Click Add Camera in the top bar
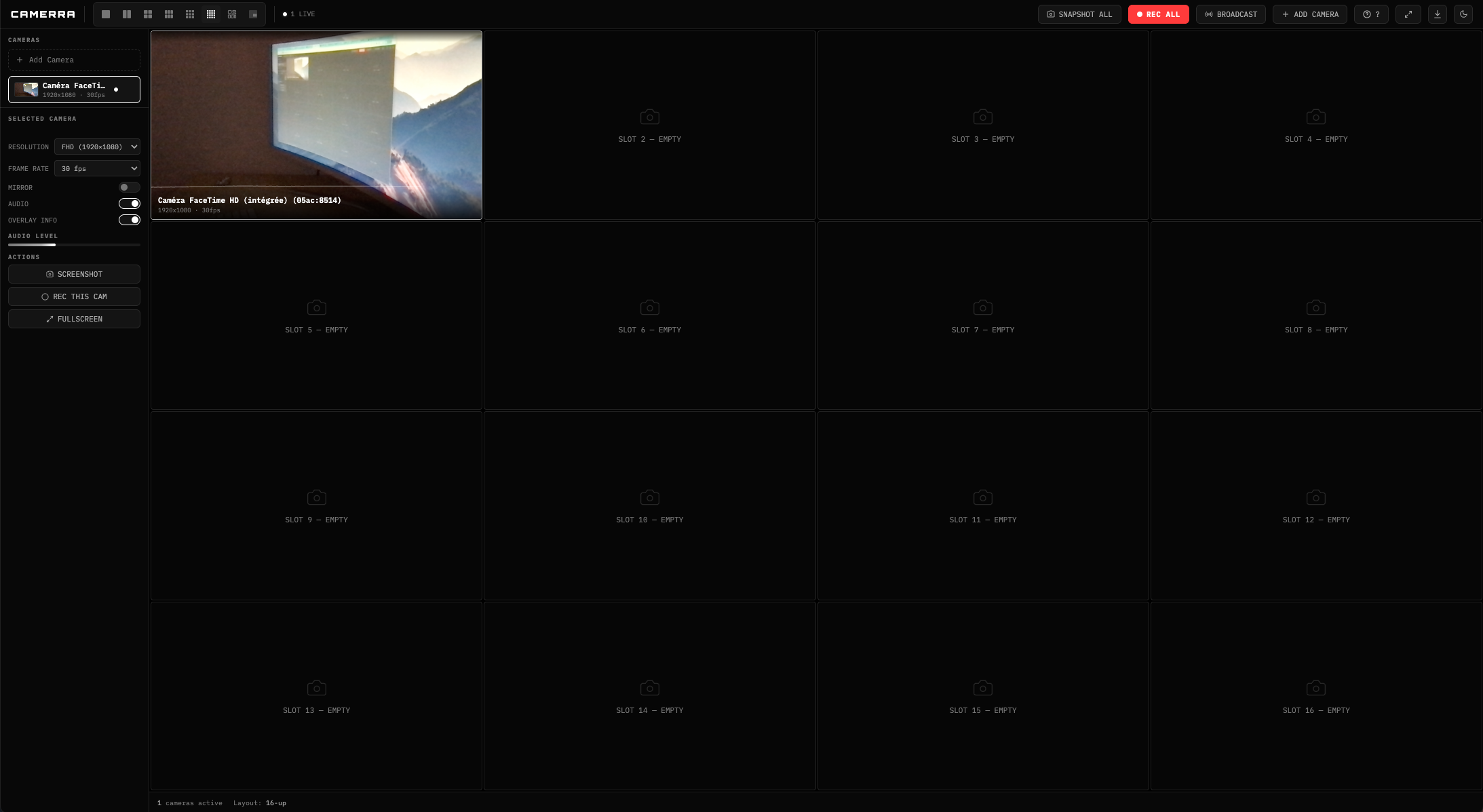 [x=1310, y=14]
